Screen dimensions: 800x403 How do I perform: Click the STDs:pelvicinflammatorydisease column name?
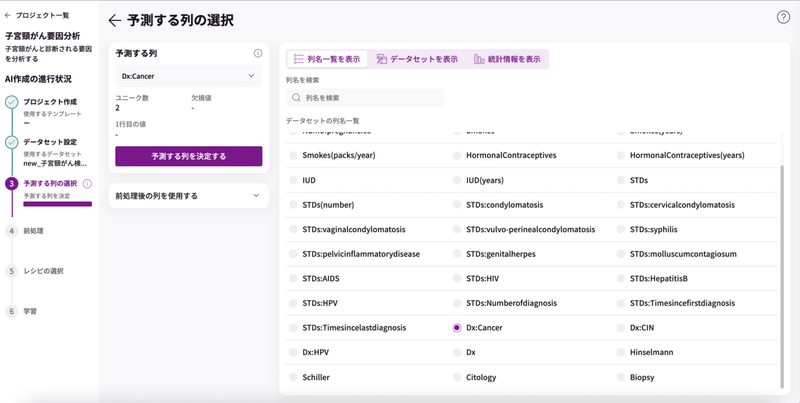click(361, 254)
